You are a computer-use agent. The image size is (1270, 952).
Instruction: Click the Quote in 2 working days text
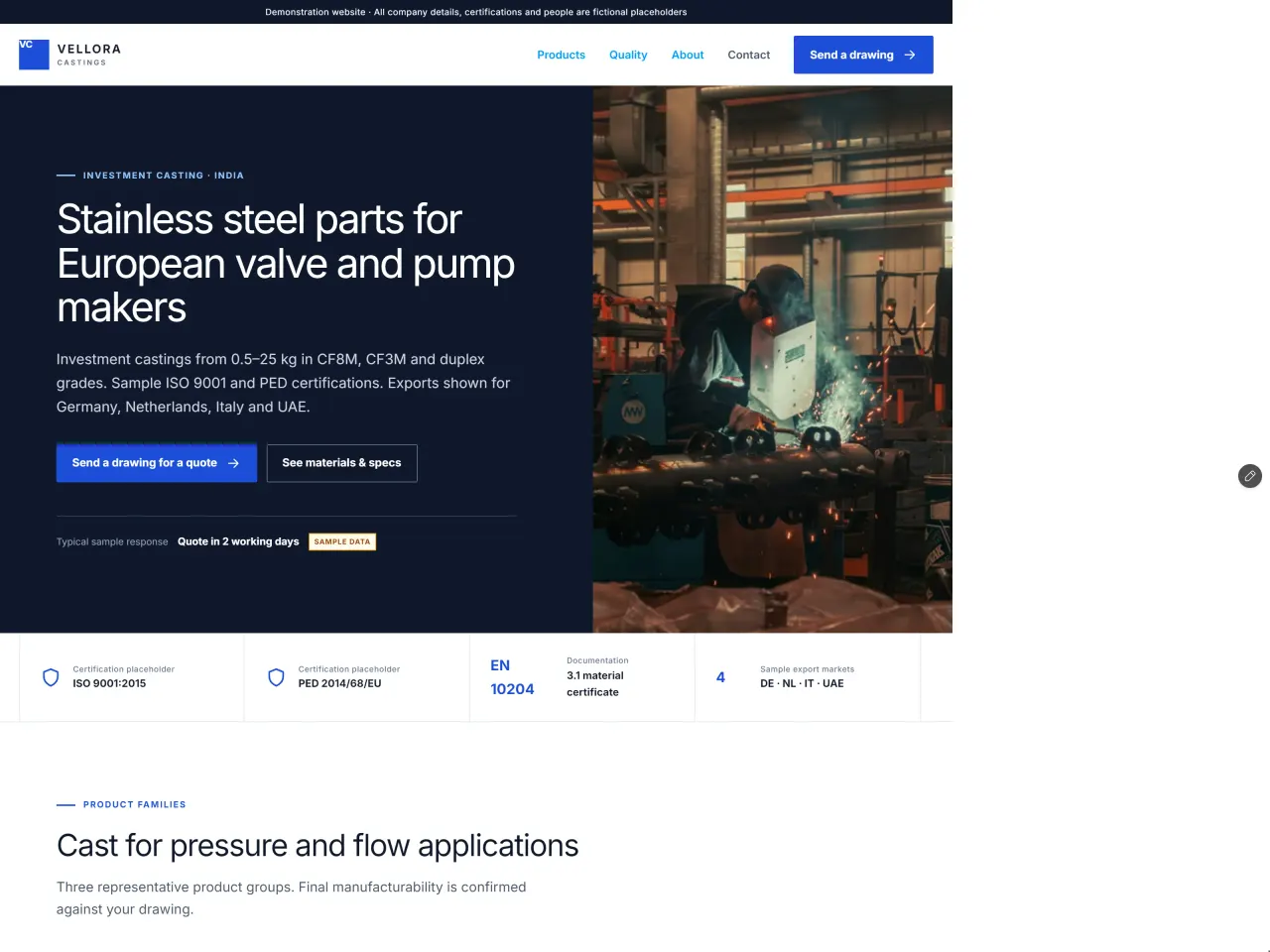pyautogui.click(x=238, y=541)
